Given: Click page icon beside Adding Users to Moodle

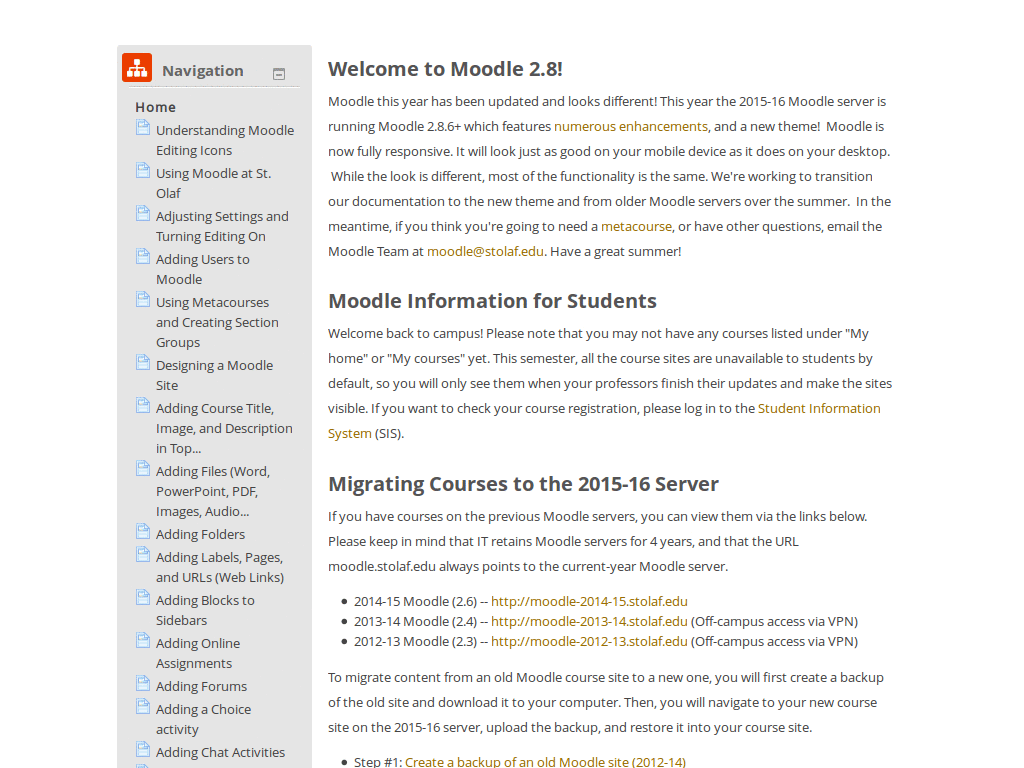Looking at the screenshot, I should click(143, 257).
